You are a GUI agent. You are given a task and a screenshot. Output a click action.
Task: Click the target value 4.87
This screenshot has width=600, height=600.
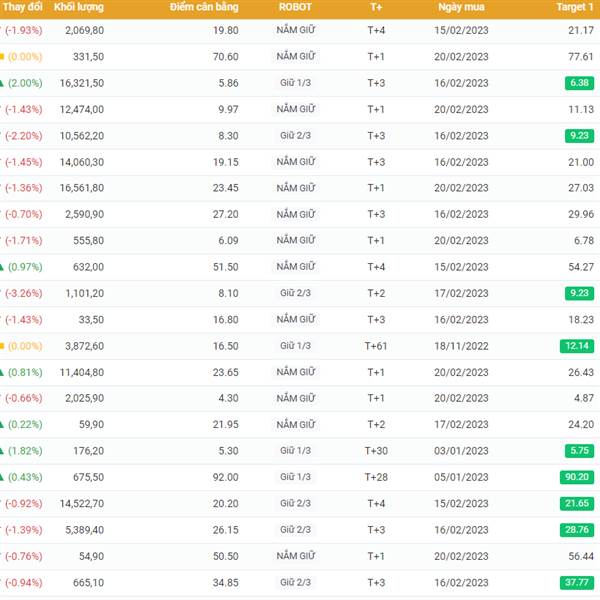(584, 398)
